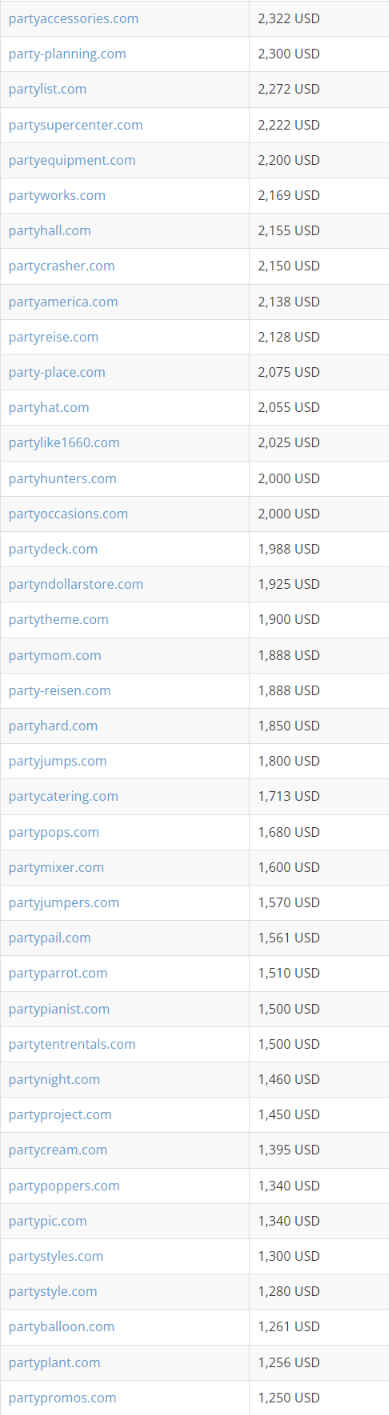Click the partylike1660.com link
The height and width of the screenshot is (1415, 389).
coord(64,442)
